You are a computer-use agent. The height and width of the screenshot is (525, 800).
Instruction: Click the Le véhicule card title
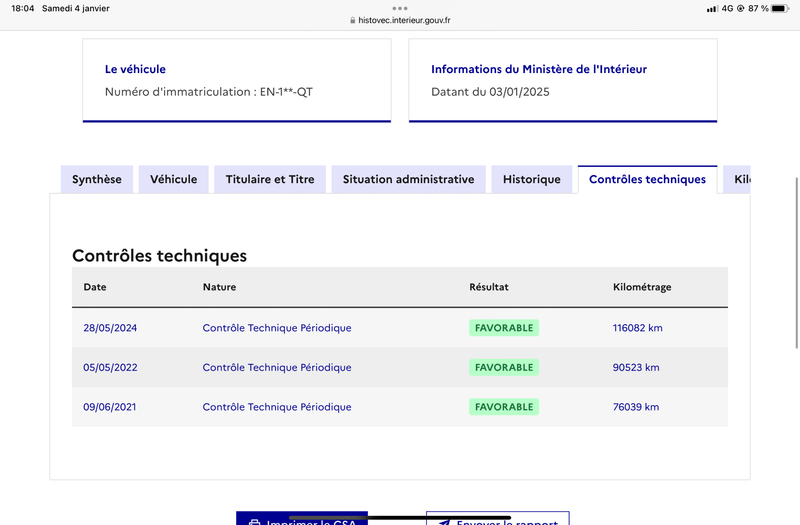135,69
